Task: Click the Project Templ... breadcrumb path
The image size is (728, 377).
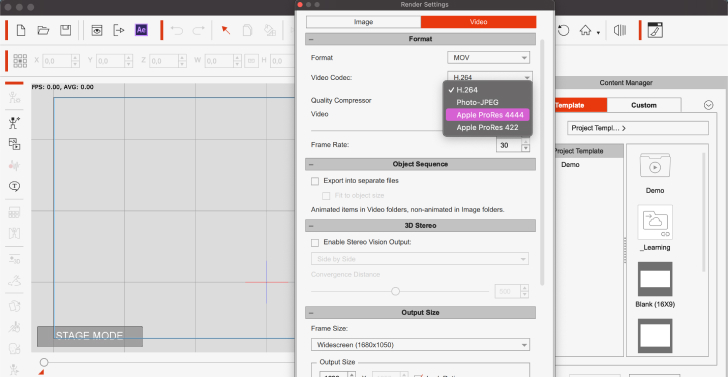Action: click(x=638, y=128)
